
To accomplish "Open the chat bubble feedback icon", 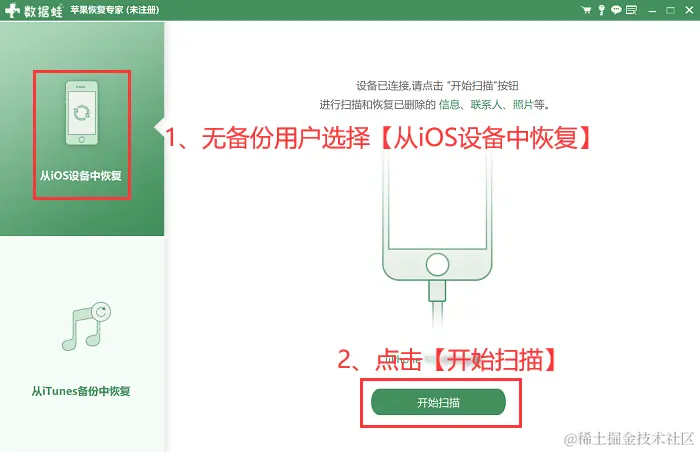I will point(616,10).
